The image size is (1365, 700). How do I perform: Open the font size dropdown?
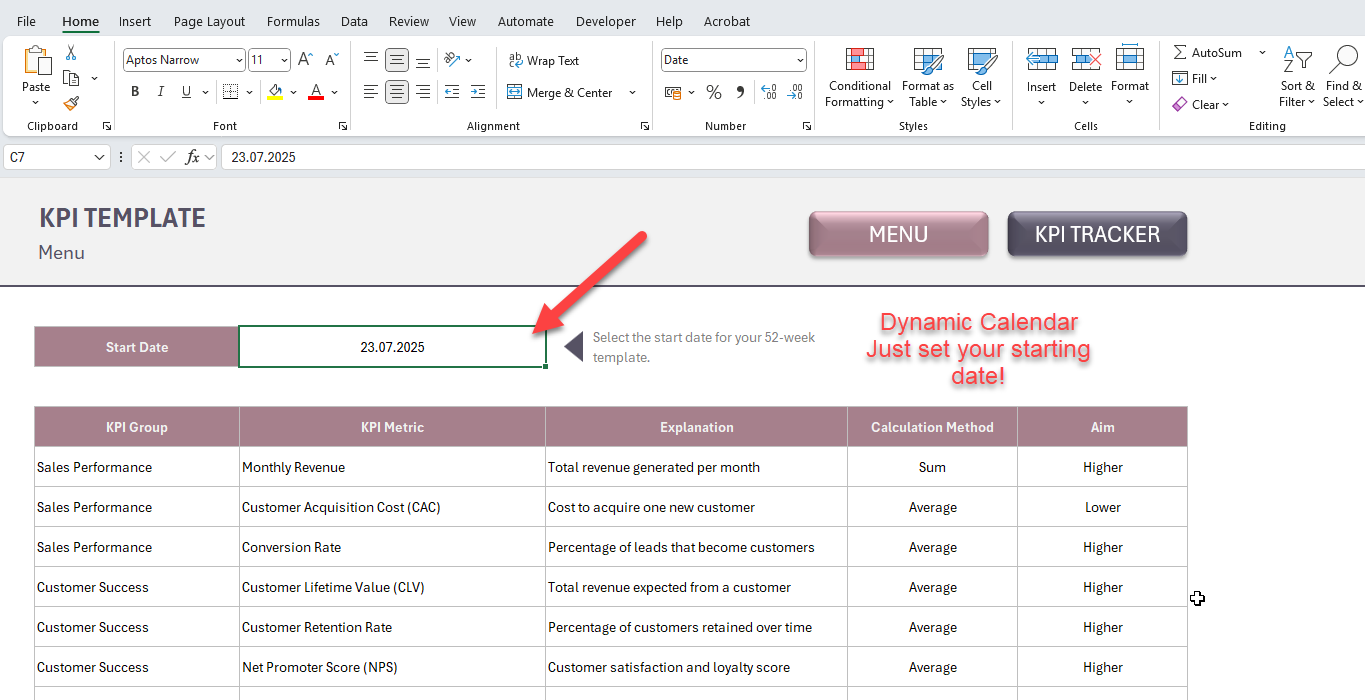(284, 60)
